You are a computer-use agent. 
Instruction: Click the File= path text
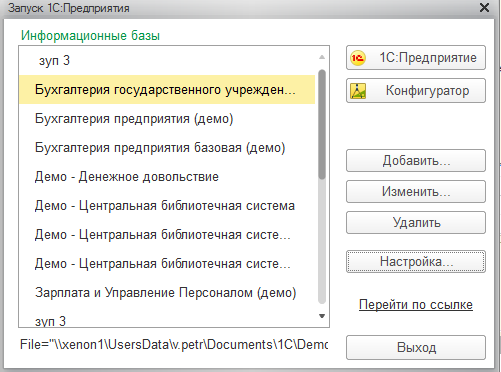click(x=174, y=344)
